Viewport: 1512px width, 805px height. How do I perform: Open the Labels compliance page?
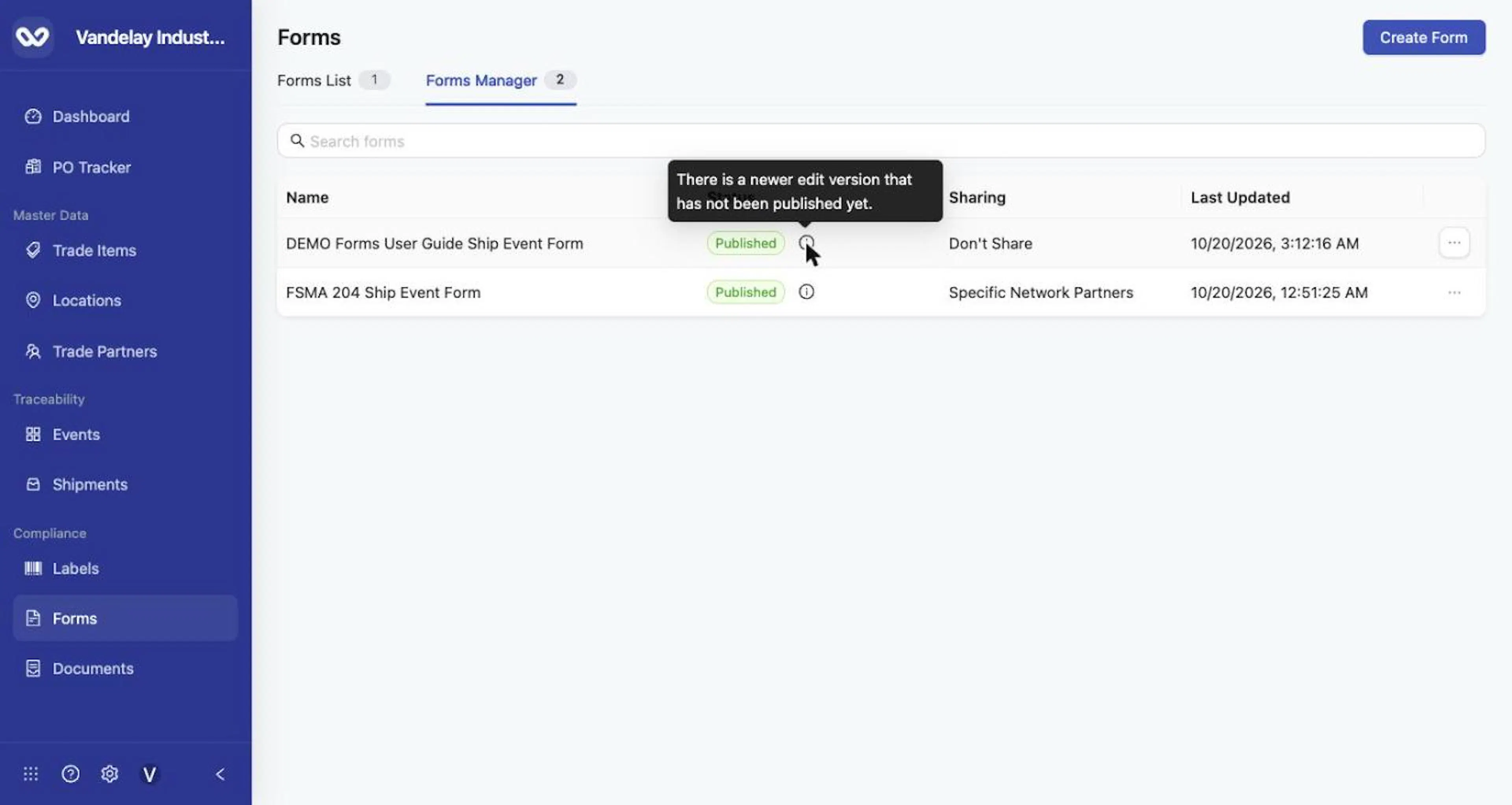[x=75, y=568]
